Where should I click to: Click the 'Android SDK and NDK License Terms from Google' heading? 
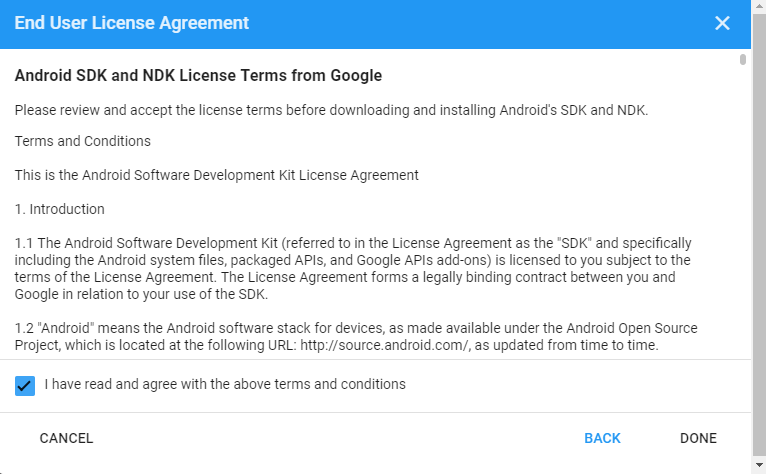(x=198, y=76)
